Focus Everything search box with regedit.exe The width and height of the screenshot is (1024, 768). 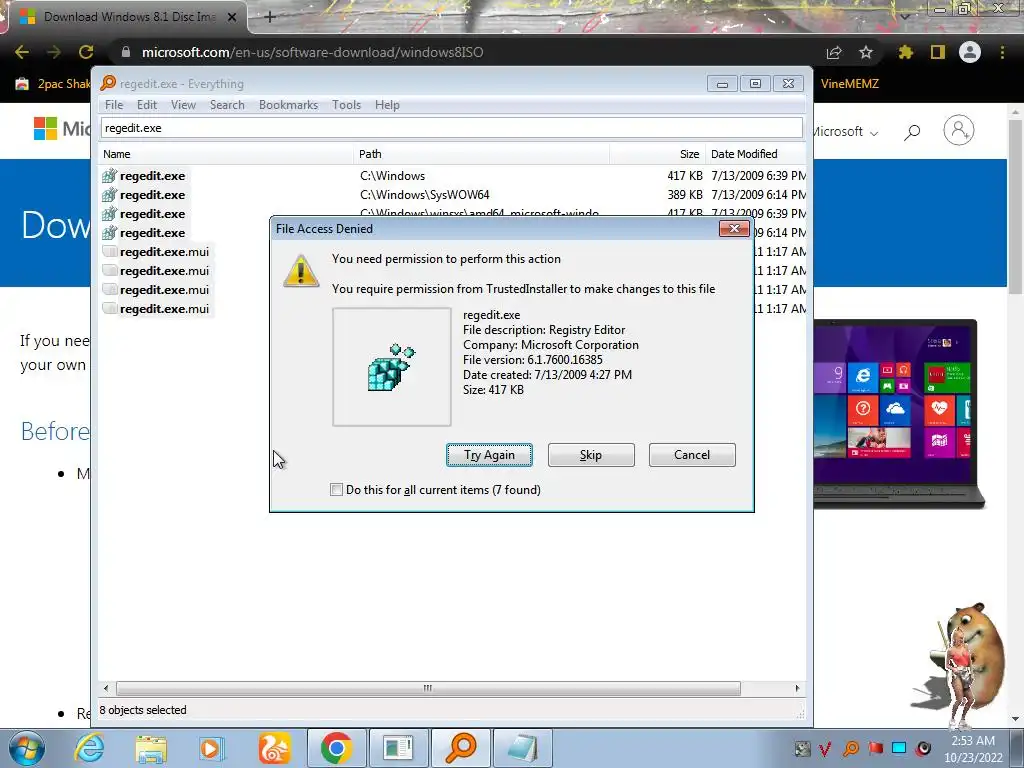click(451, 128)
